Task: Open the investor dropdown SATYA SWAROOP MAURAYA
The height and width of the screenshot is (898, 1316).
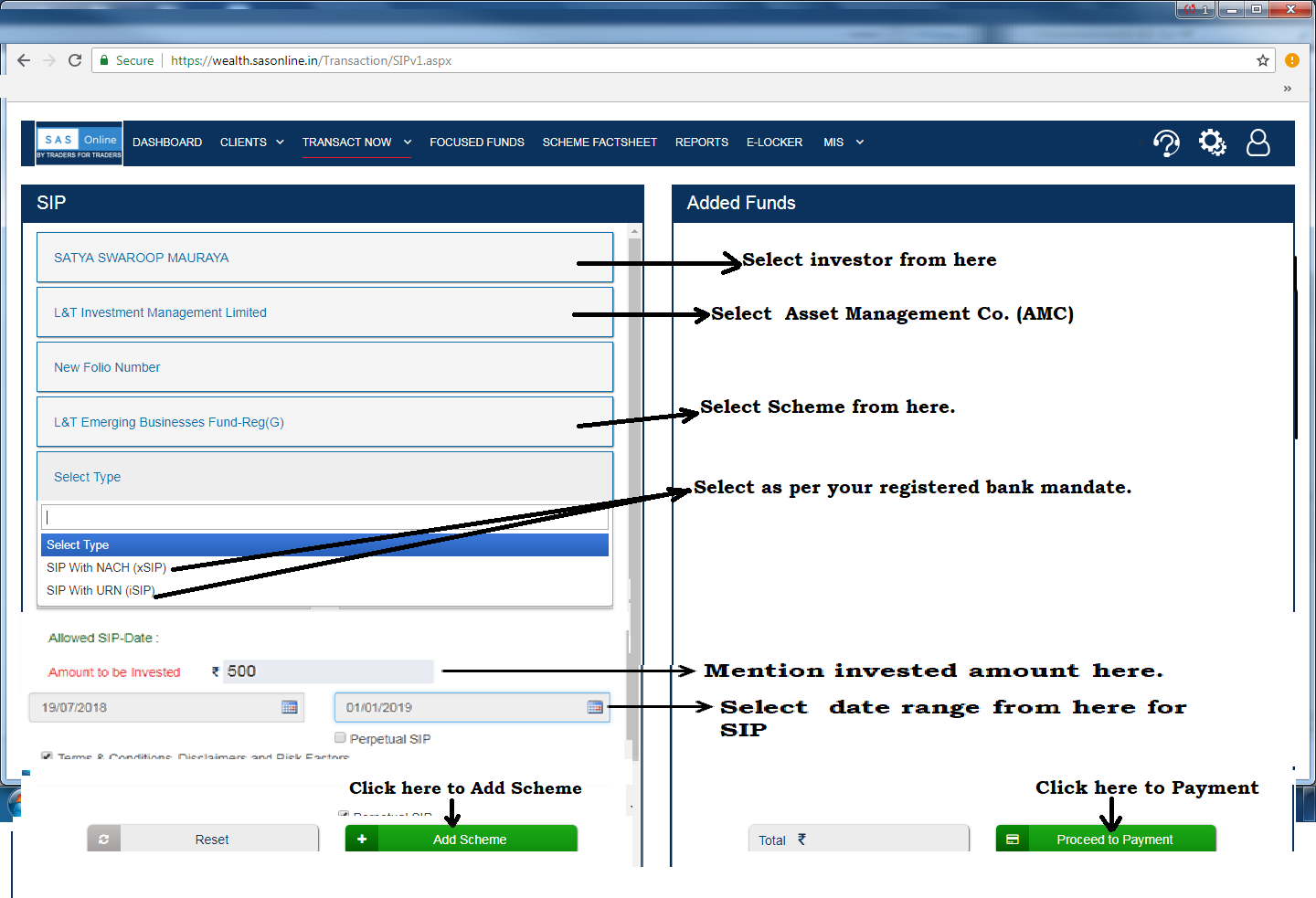Action: [x=324, y=258]
